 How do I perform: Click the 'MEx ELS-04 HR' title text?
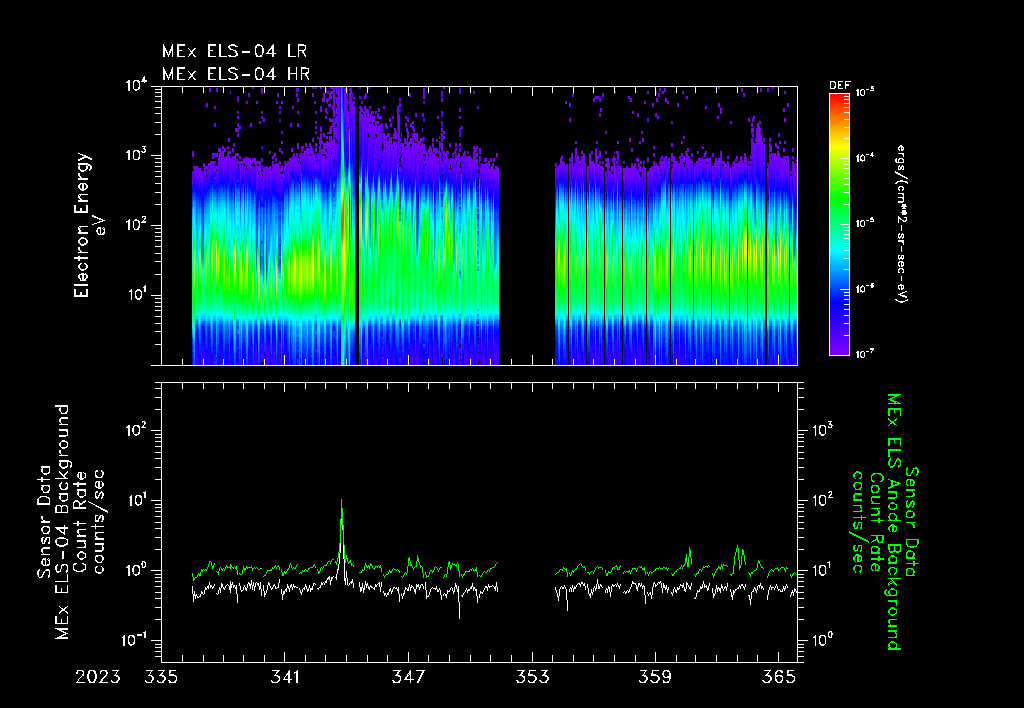tap(236, 74)
